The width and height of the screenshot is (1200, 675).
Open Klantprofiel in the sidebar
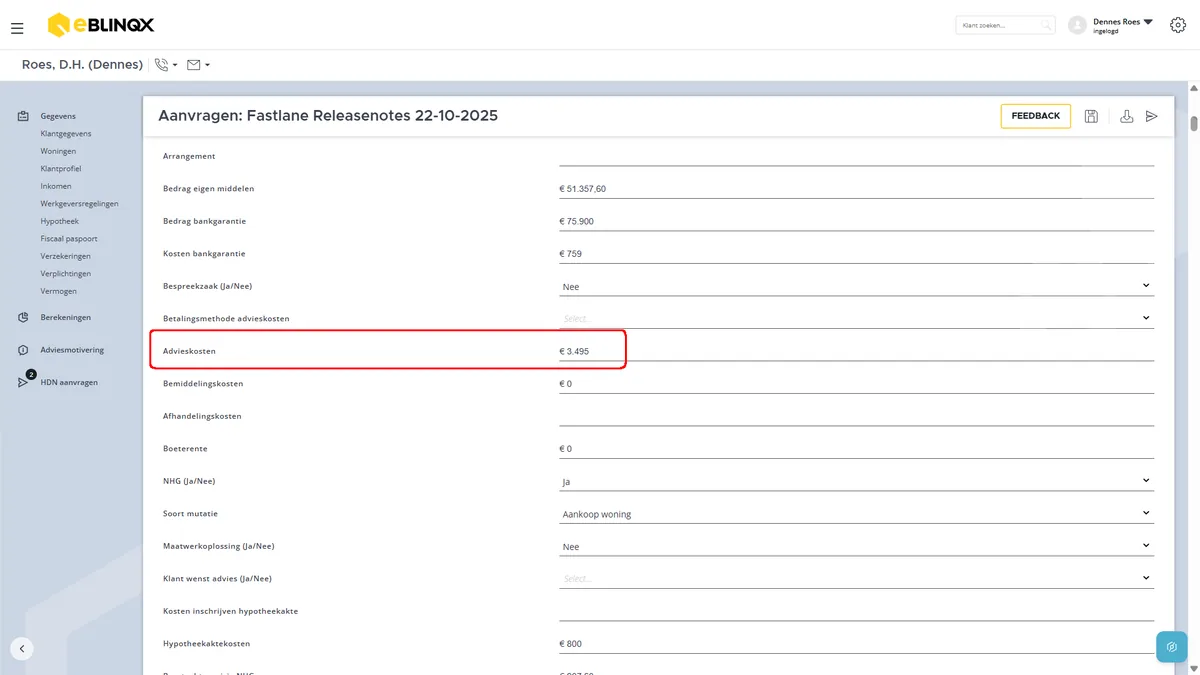tap(61, 169)
